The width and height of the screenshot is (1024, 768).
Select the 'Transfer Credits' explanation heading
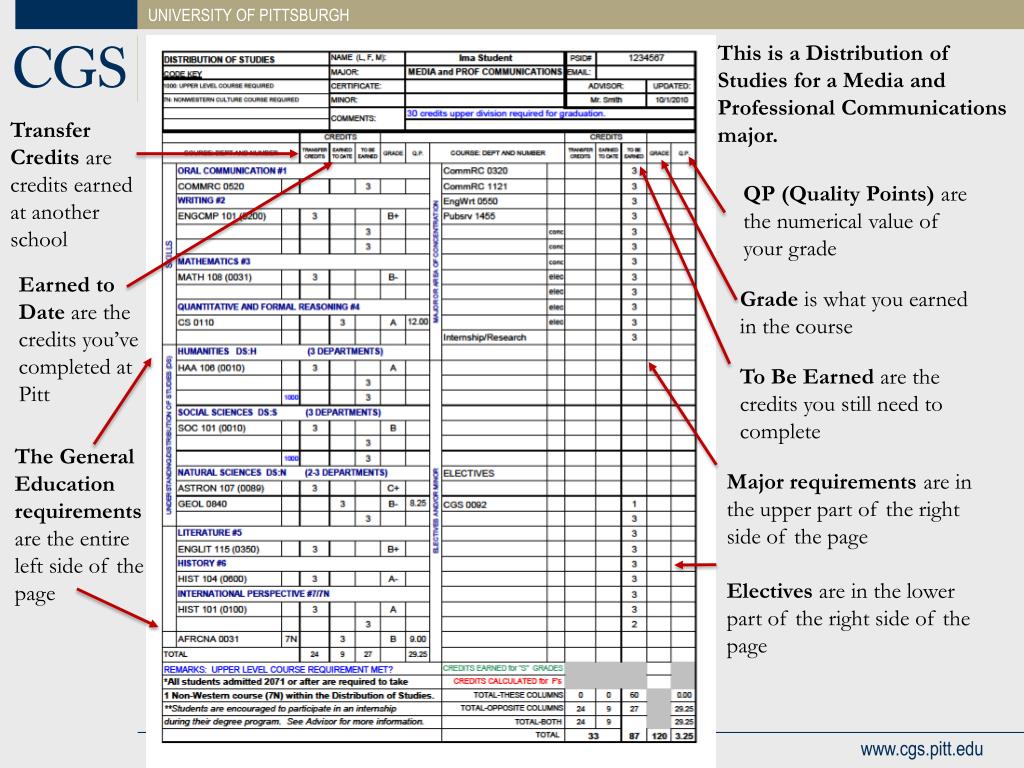pos(50,144)
